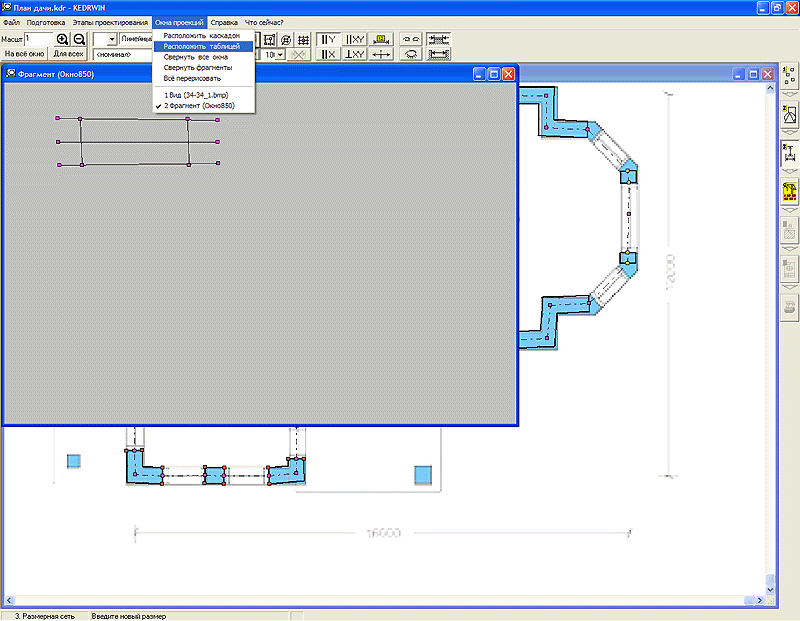Maximize the Фрагмент (Окно850) window
This screenshot has width=800, height=621.
pyautogui.click(x=493, y=74)
